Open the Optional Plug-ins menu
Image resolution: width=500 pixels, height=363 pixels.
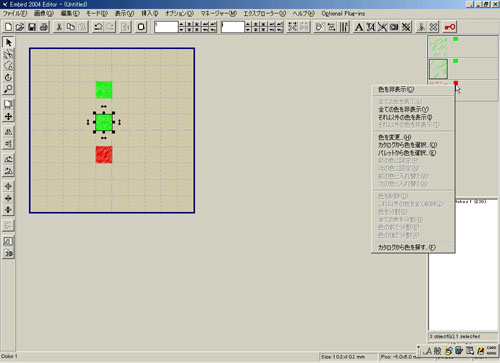[x=343, y=13]
